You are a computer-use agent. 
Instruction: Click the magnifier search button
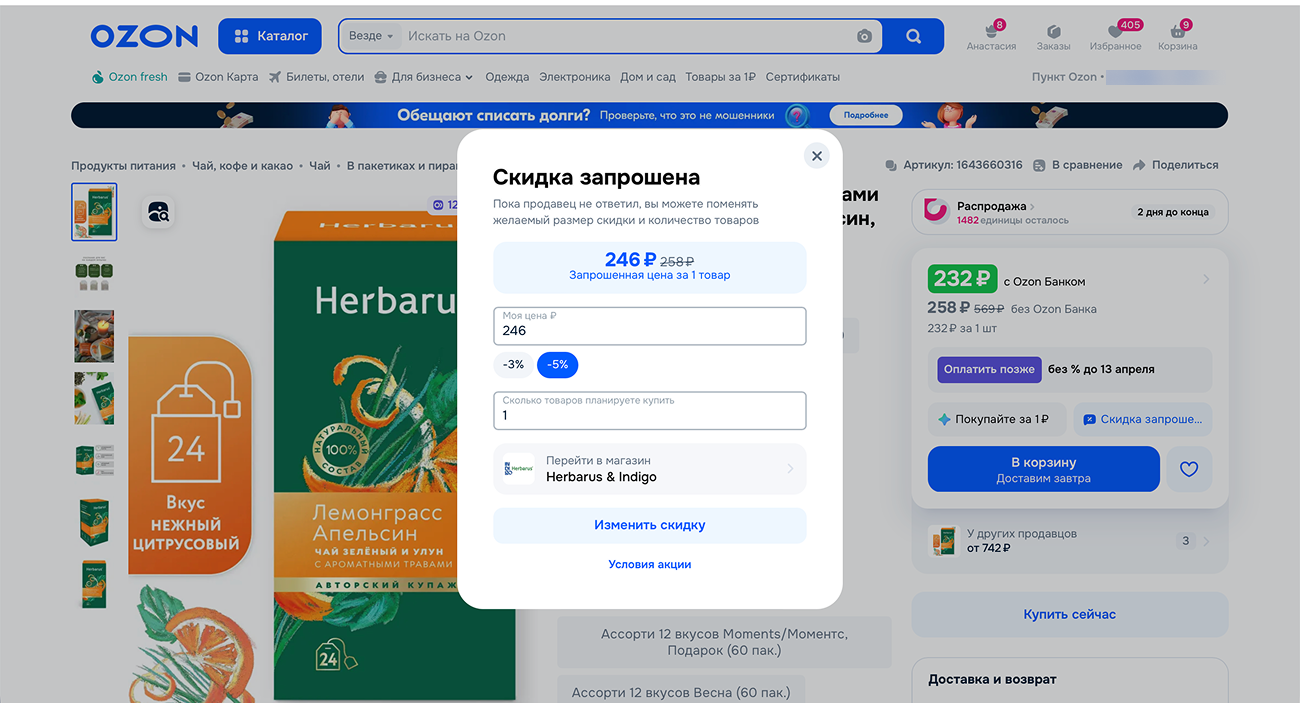(913, 36)
